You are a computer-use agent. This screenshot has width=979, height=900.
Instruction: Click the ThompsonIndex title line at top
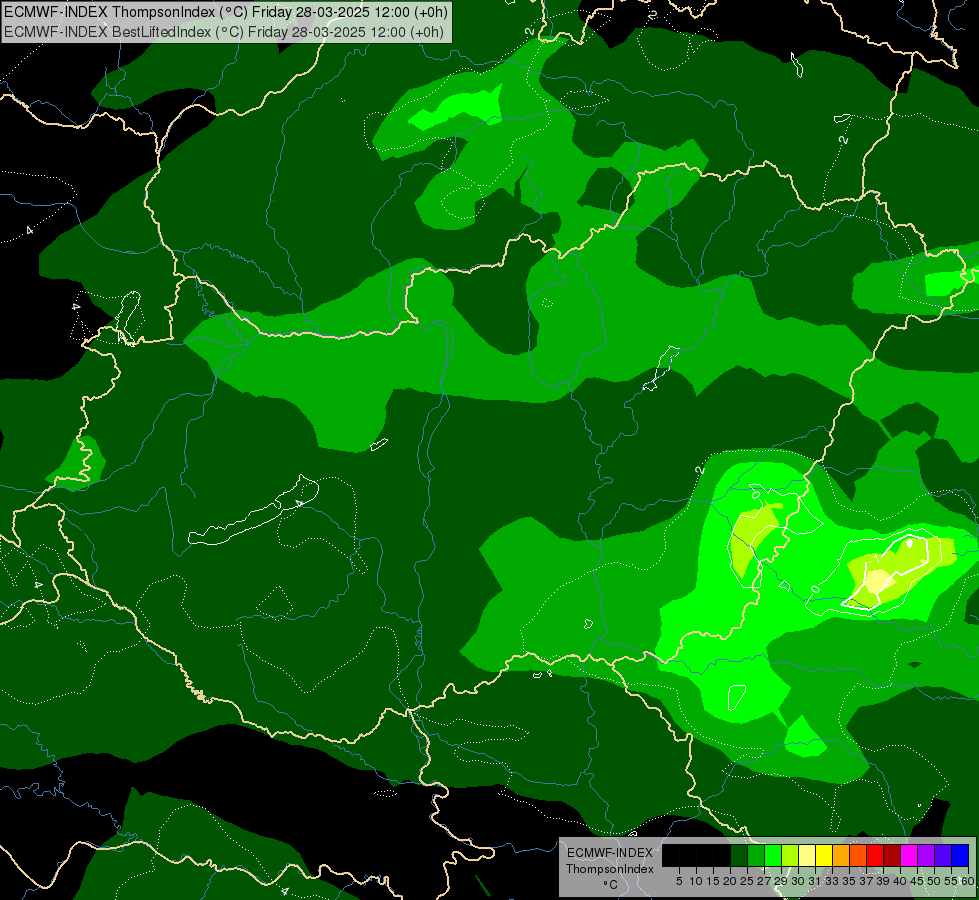coord(225,12)
